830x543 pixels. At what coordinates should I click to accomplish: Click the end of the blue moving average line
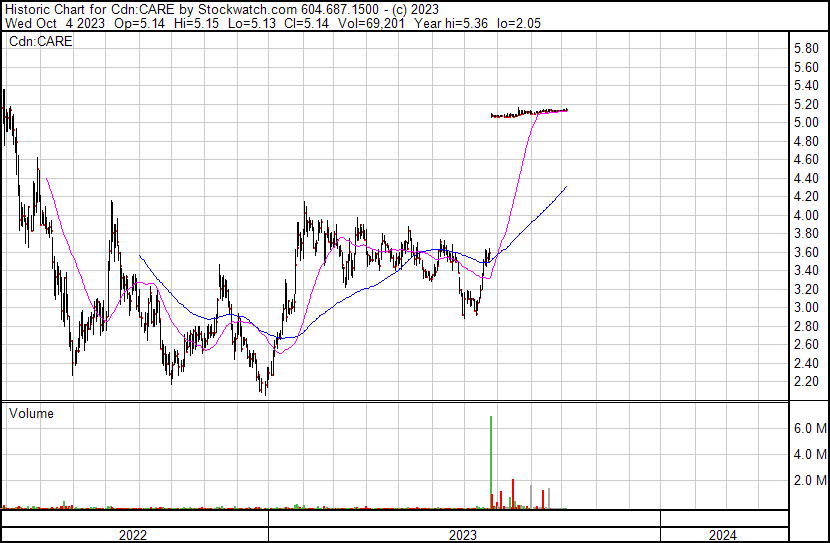[567, 186]
